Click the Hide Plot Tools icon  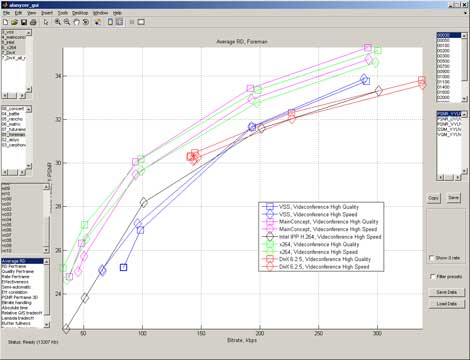(132, 22)
